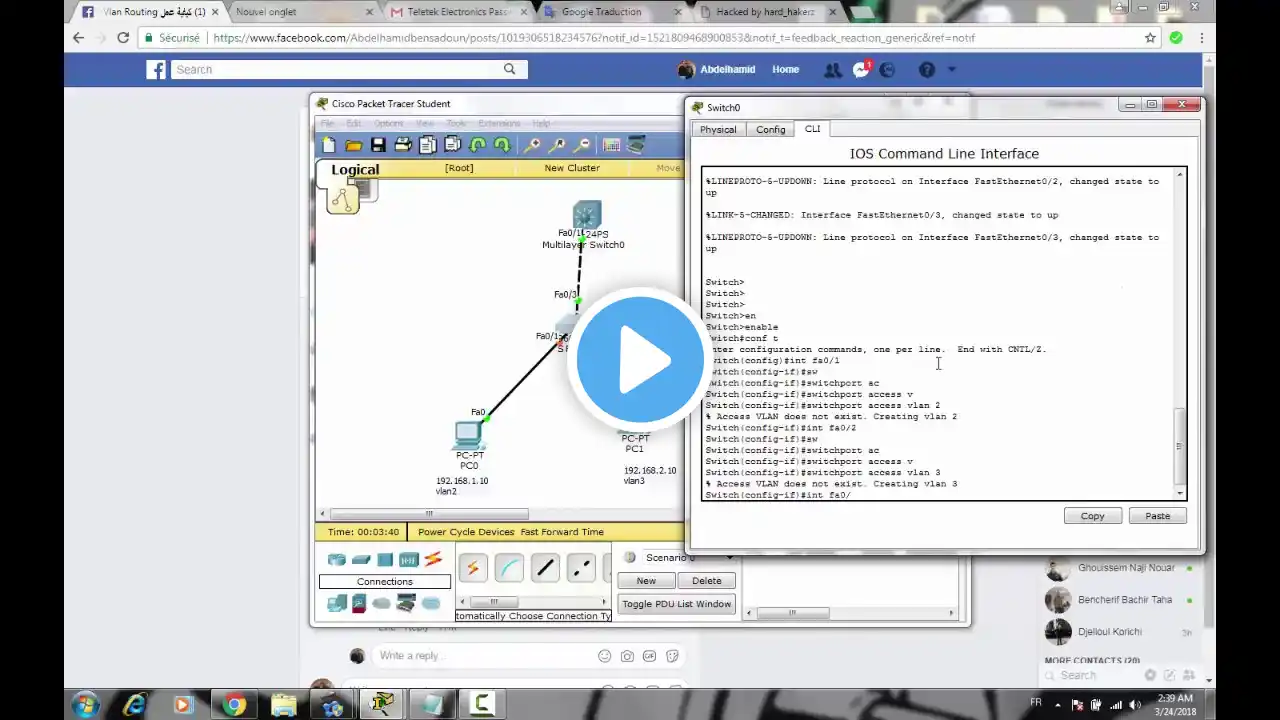Image resolution: width=1280 pixels, height=720 pixels.
Task: Select the Connections lightning category
Action: (x=433, y=560)
